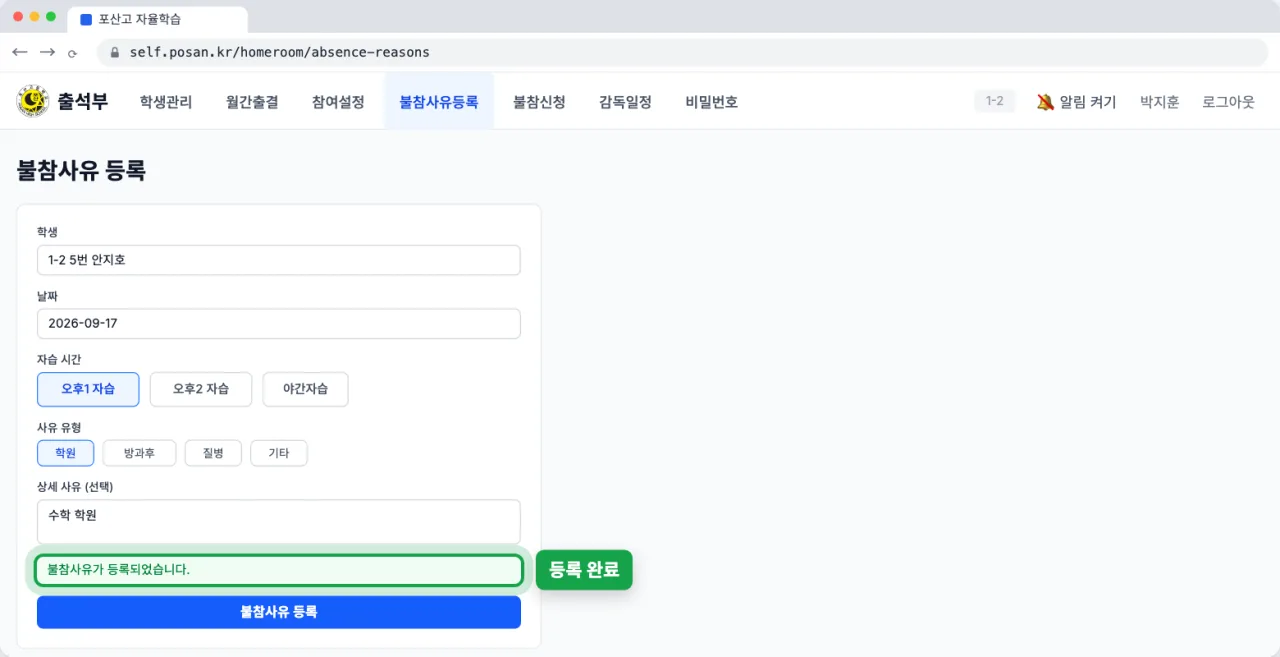This screenshot has width=1280, height=657.
Task: Click the 사유 유형 label
Action: point(59,427)
